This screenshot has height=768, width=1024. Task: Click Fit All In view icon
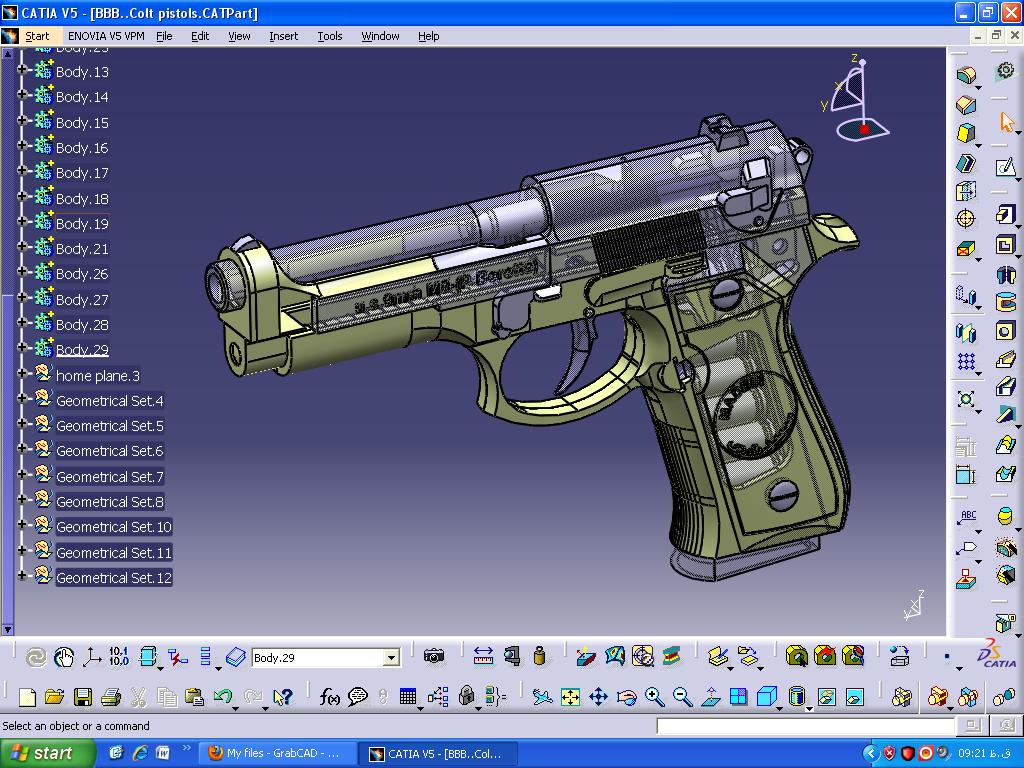click(570, 697)
